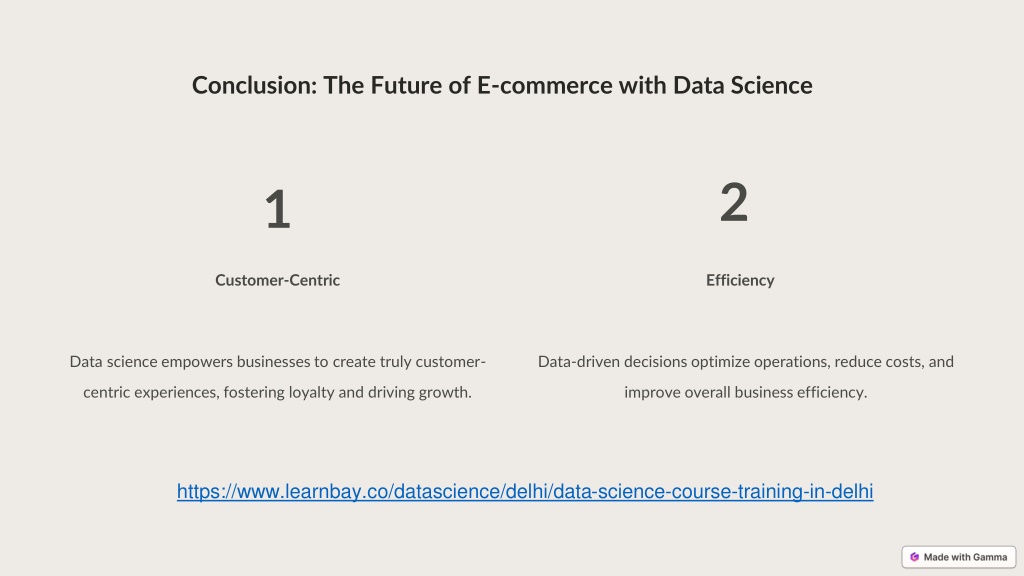Select the Customer-Centric heading
Viewport: 1024px width, 576px height.
click(x=278, y=280)
